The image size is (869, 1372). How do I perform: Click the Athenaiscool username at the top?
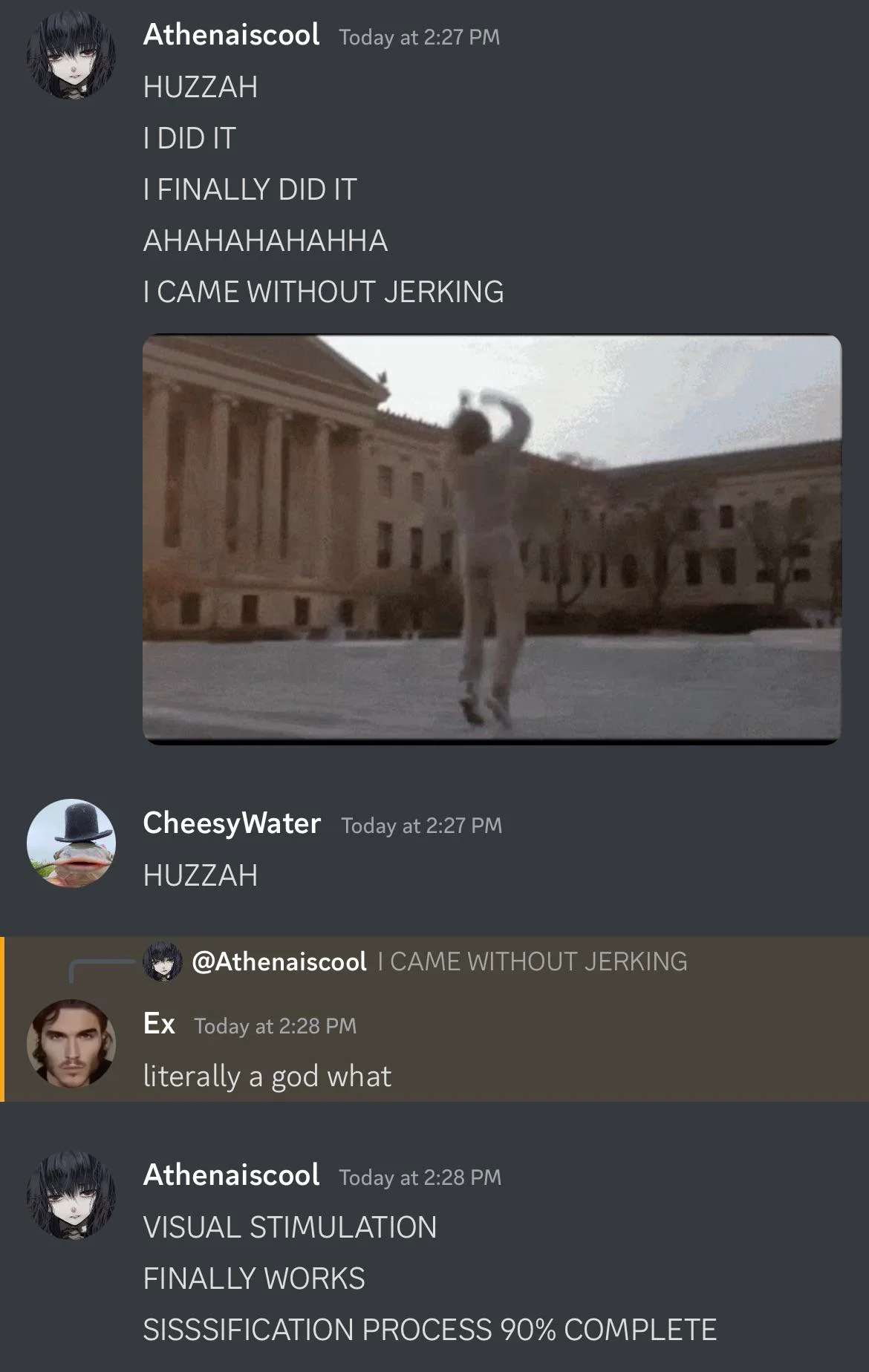[231, 35]
